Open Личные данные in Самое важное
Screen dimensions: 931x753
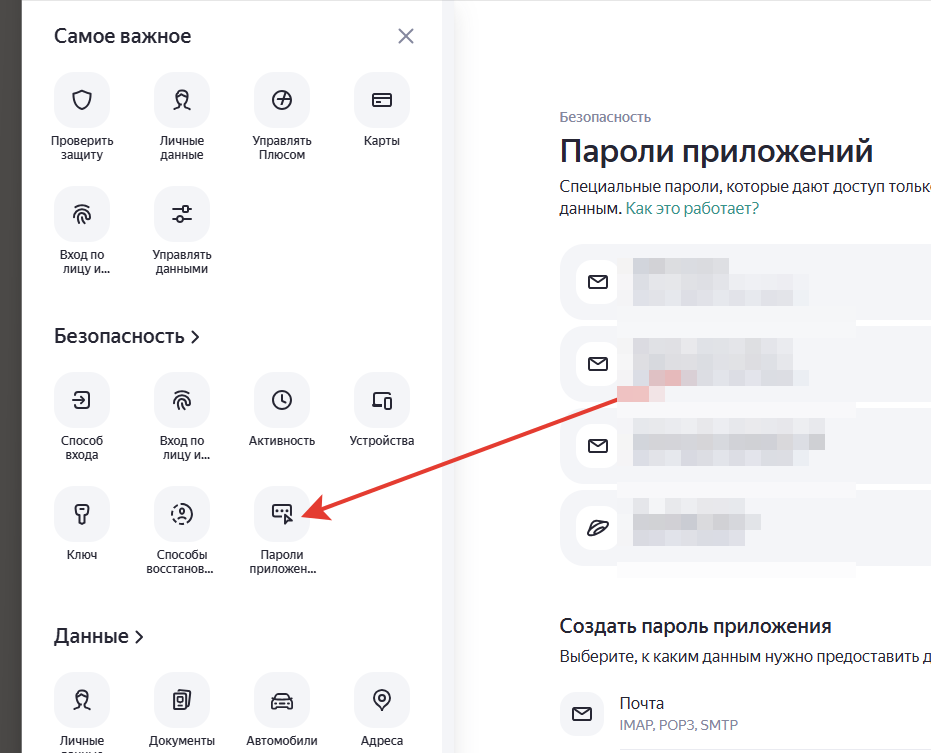click(x=181, y=100)
